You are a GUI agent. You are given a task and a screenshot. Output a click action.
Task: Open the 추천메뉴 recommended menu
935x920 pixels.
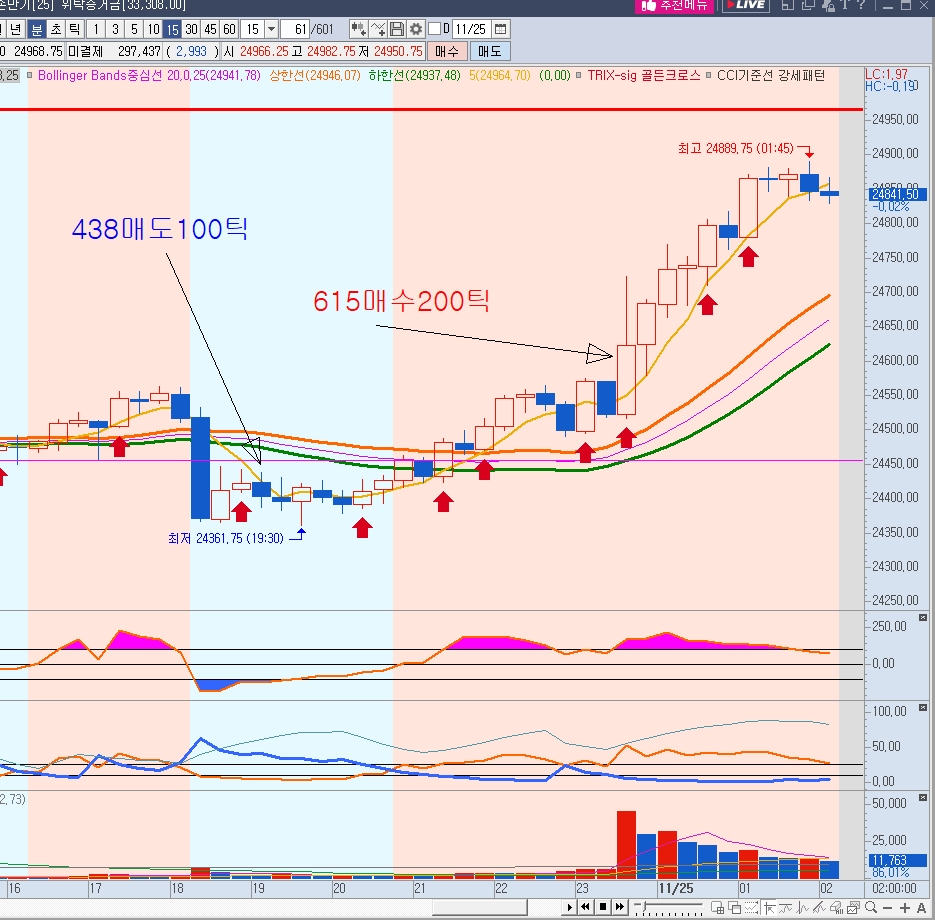point(674,5)
